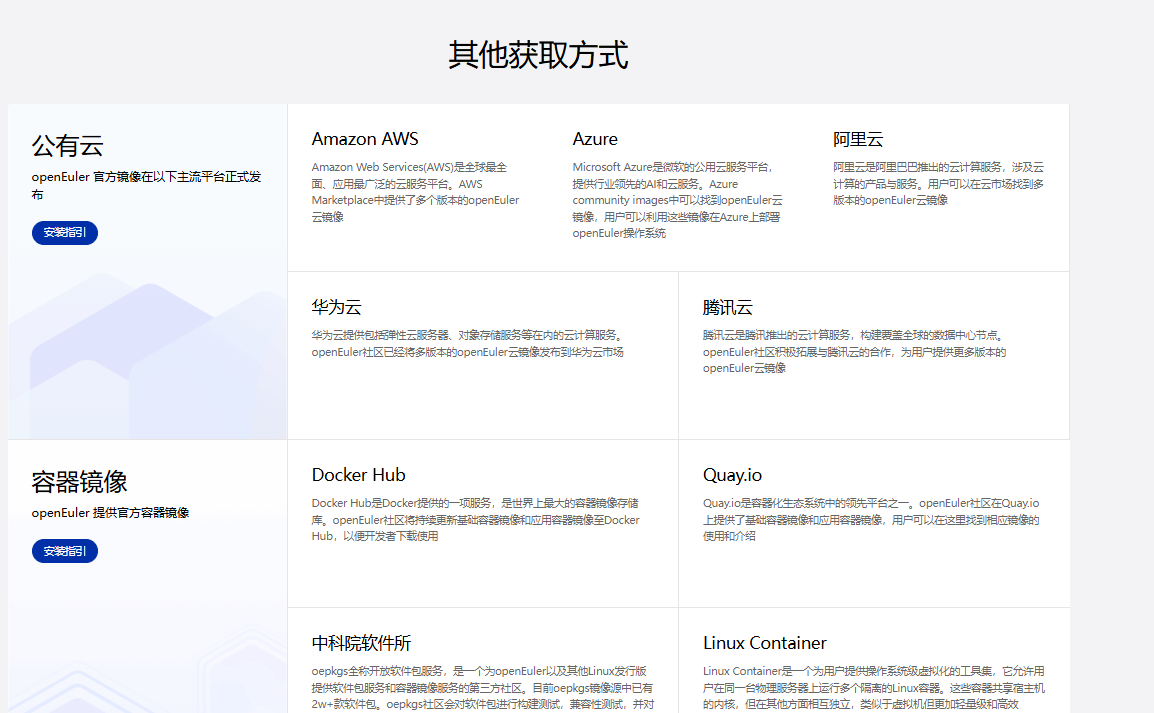Open the Azure card title
Image resolution: width=1154 pixels, height=713 pixels.
(595, 139)
